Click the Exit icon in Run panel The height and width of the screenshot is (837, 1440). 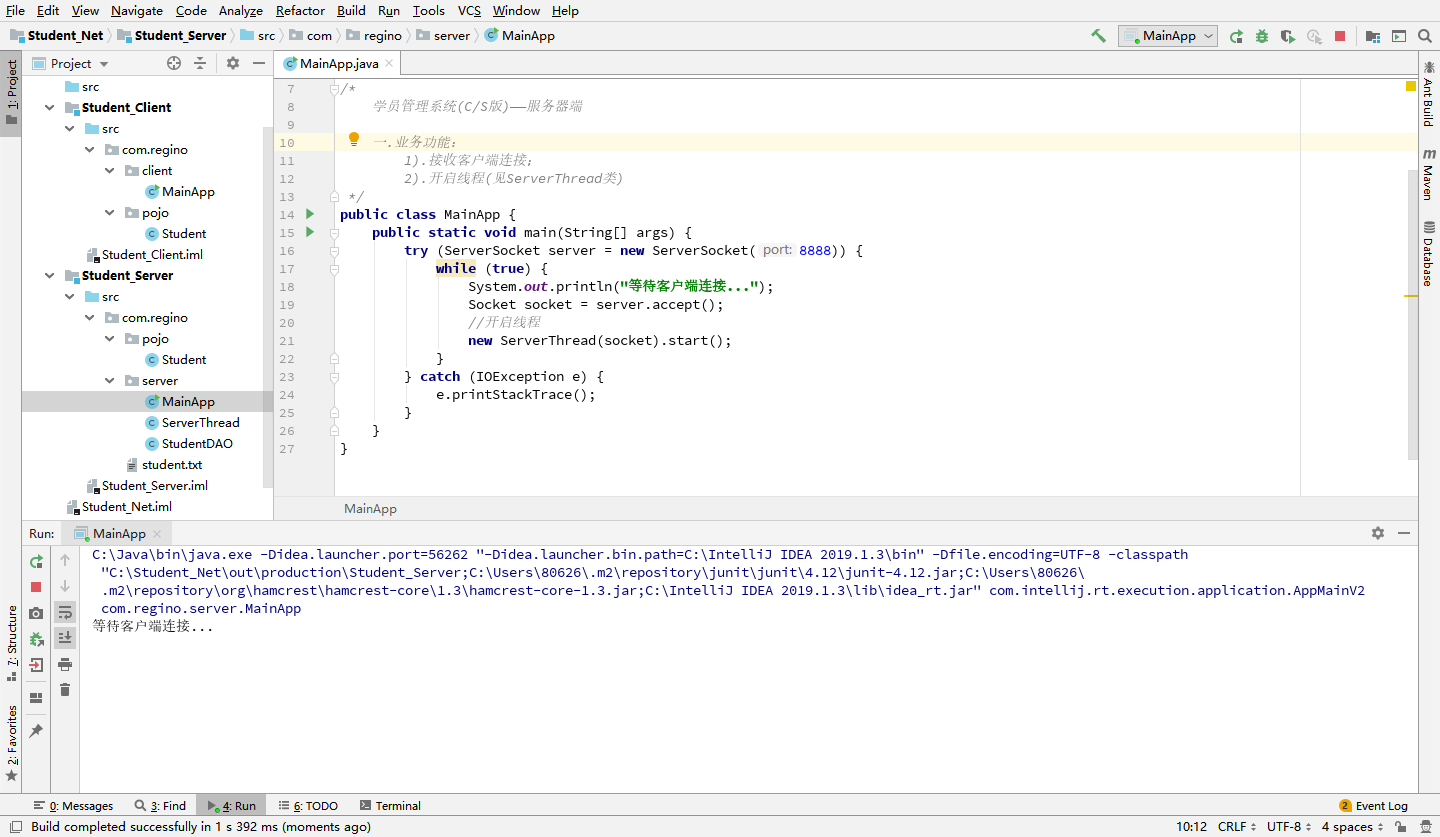(x=36, y=665)
